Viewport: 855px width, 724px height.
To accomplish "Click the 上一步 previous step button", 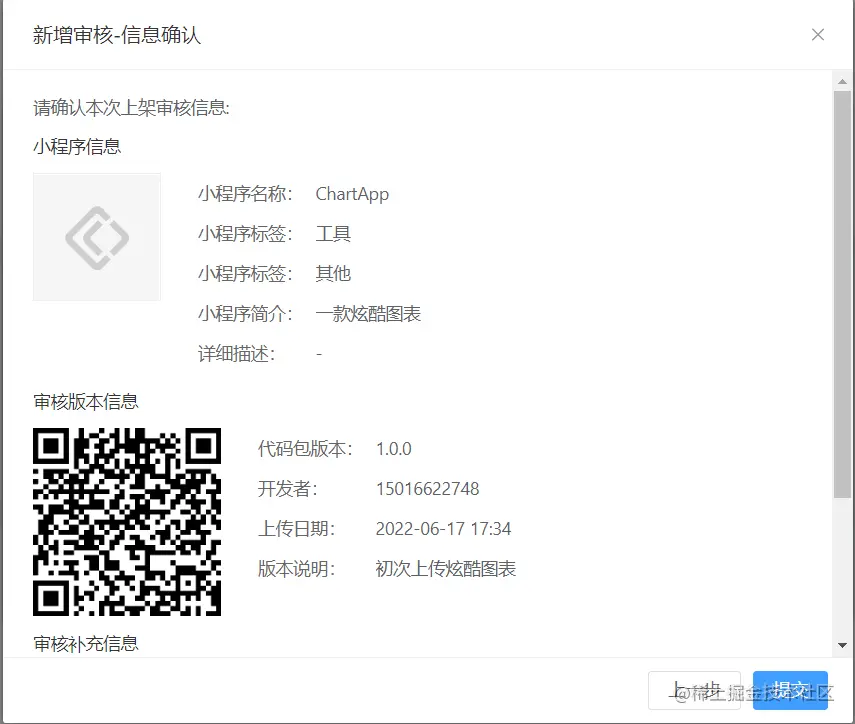I will coord(694,690).
